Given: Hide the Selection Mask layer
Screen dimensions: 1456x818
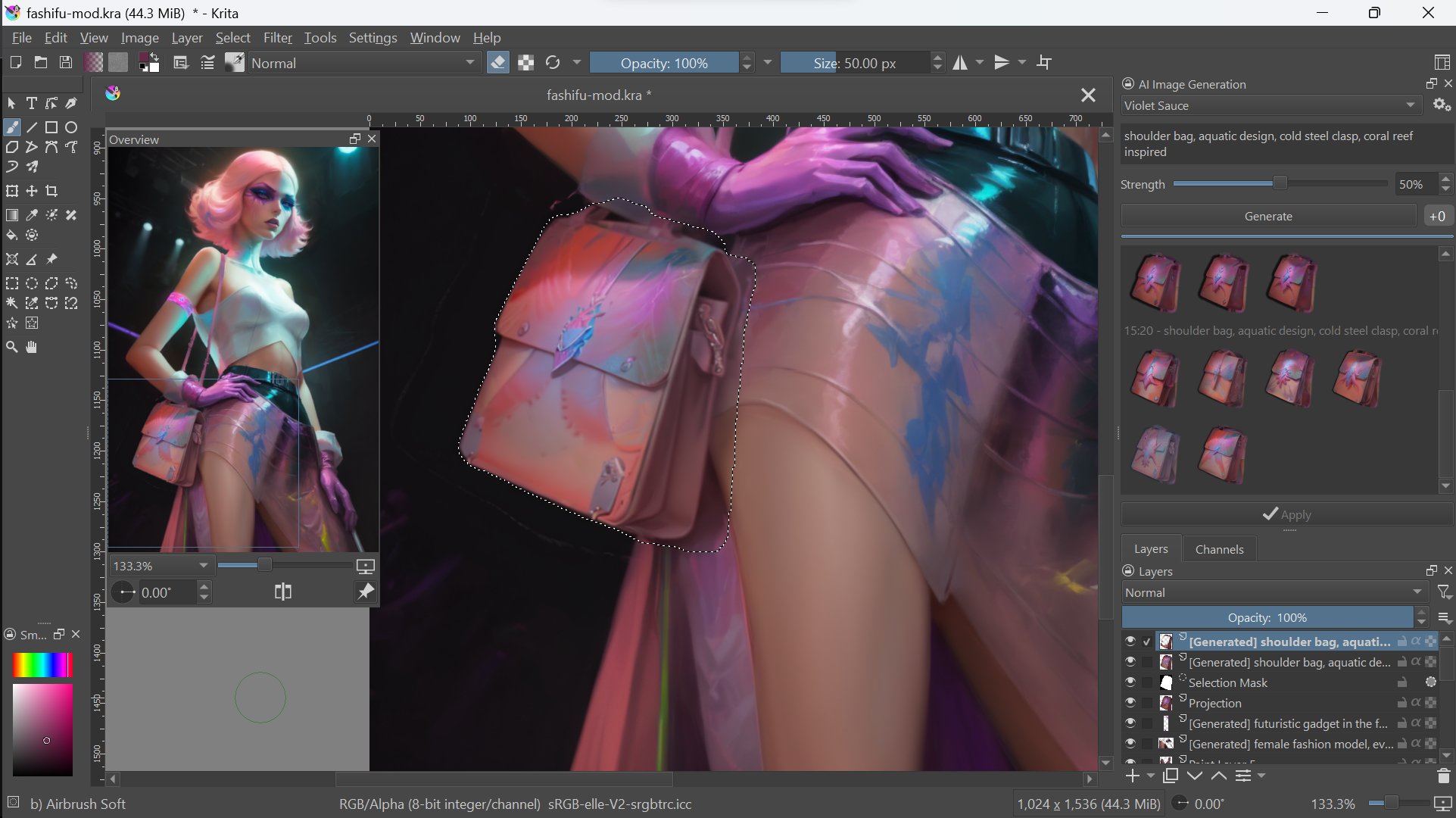Looking at the screenshot, I should tap(1130, 682).
